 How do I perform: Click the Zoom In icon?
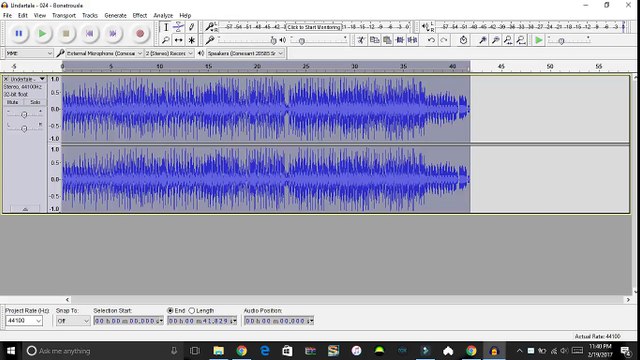pyautogui.click(x=482, y=40)
